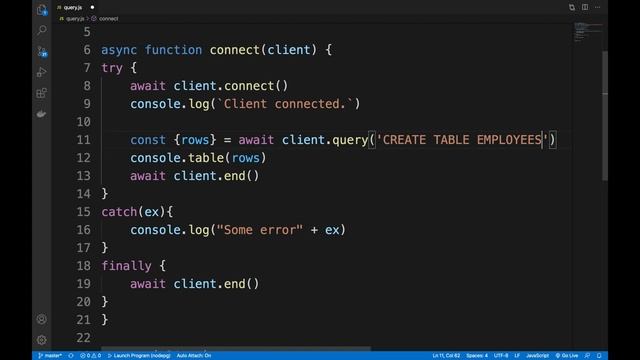Click line number 6 in the gutter
This screenshot has height=360, width=640.
tap(87, 50)
